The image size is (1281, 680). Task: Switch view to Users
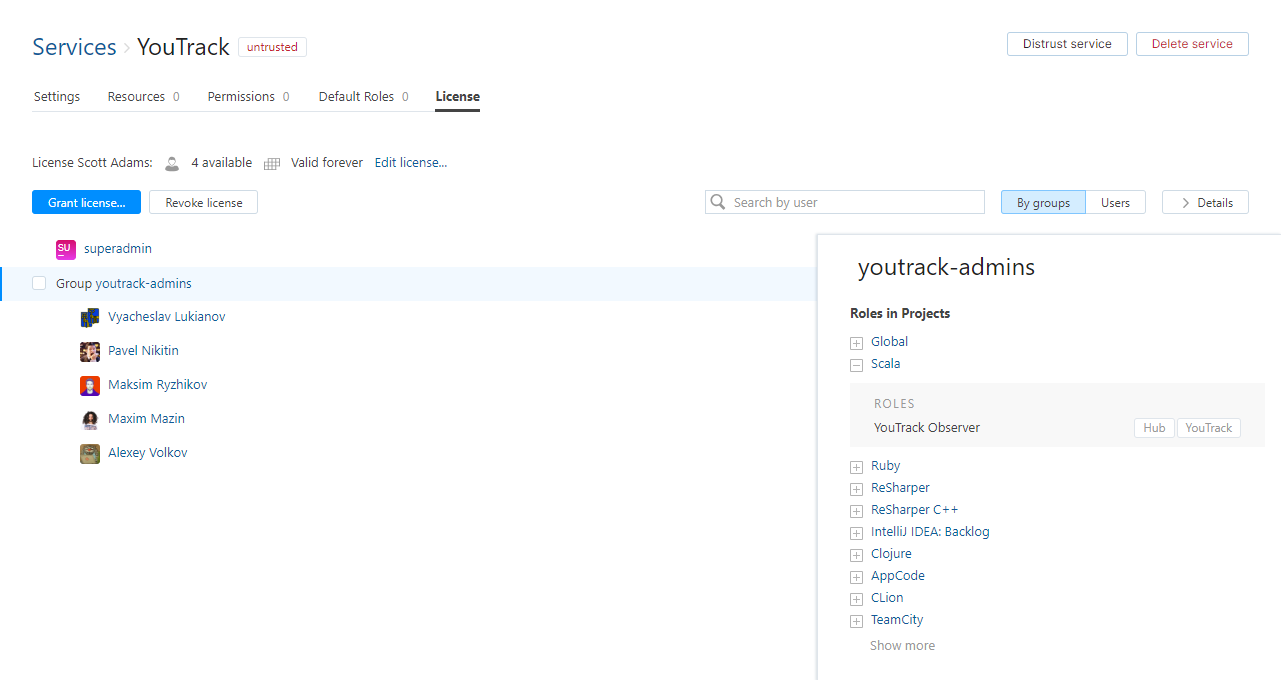click(1115, 202)
